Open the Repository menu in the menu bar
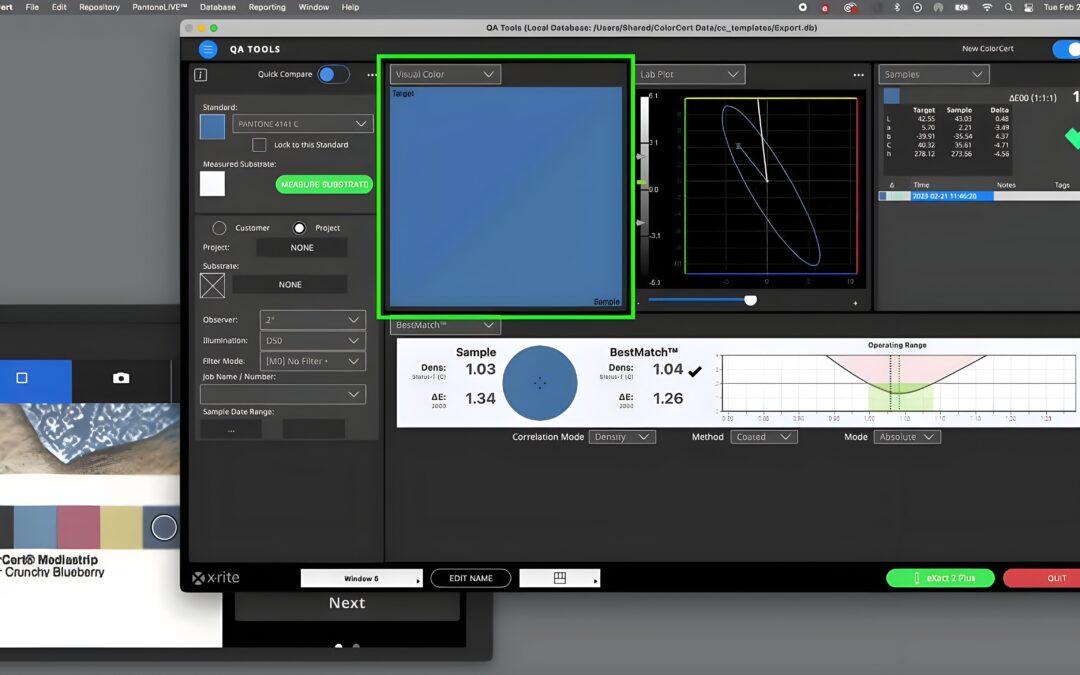 coord(99,7)
